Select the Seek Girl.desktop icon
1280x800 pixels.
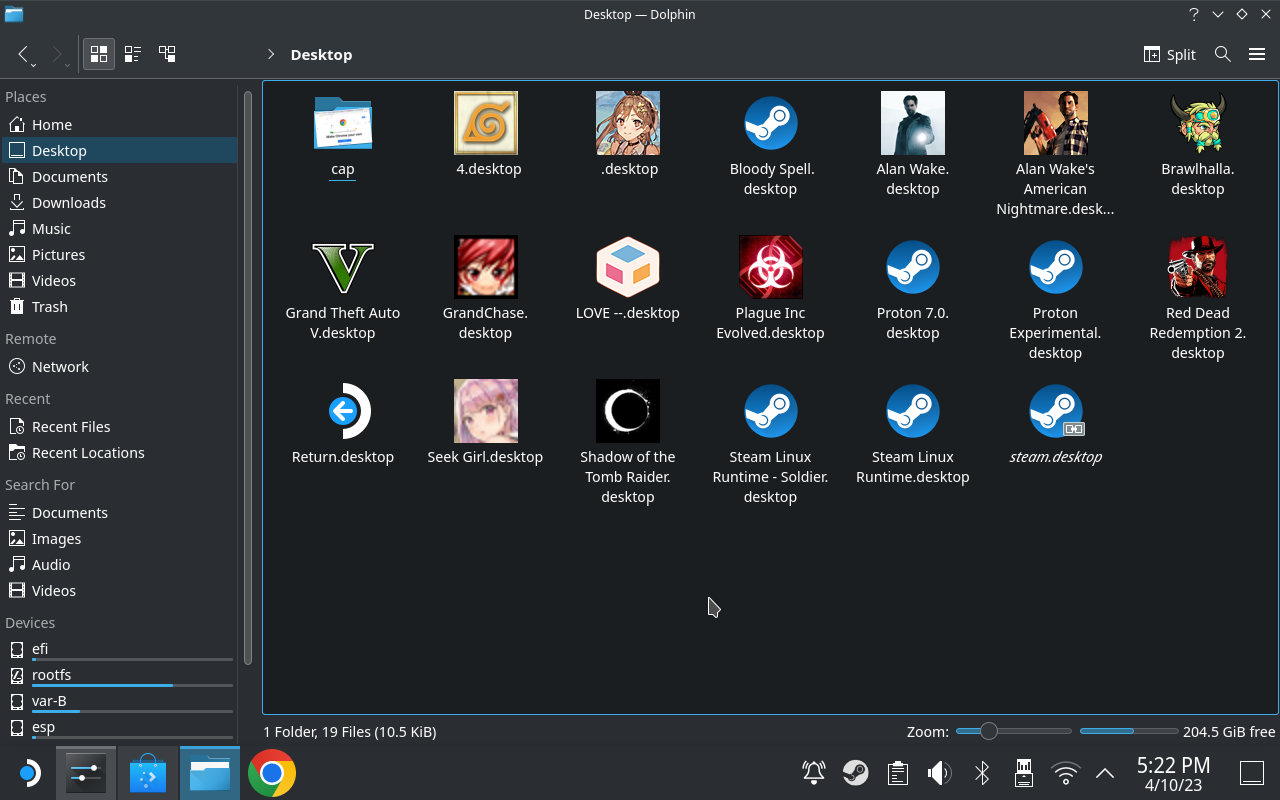(486, 411)
